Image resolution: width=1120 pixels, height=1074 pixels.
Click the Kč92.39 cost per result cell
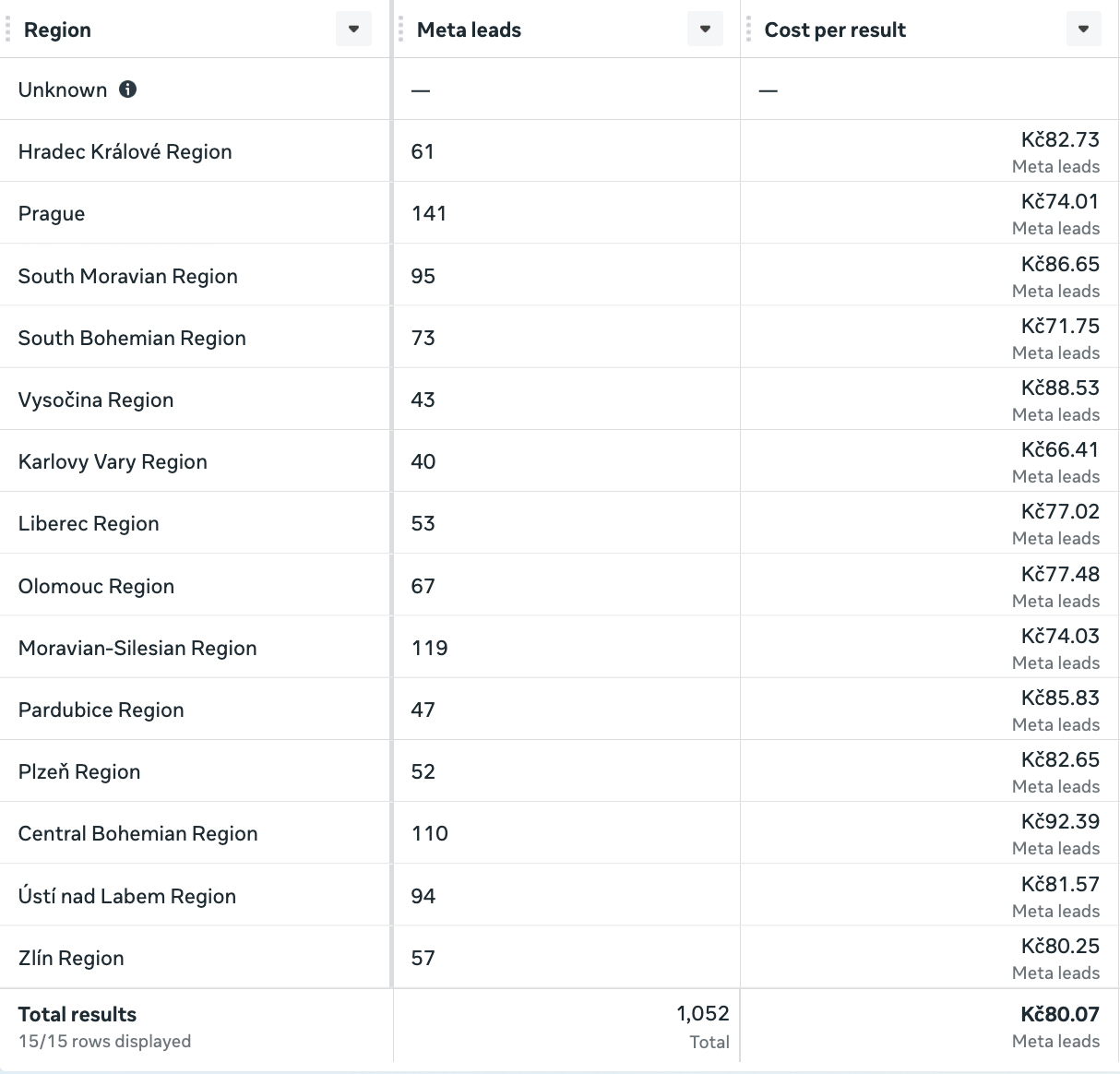click(1060, 822)
